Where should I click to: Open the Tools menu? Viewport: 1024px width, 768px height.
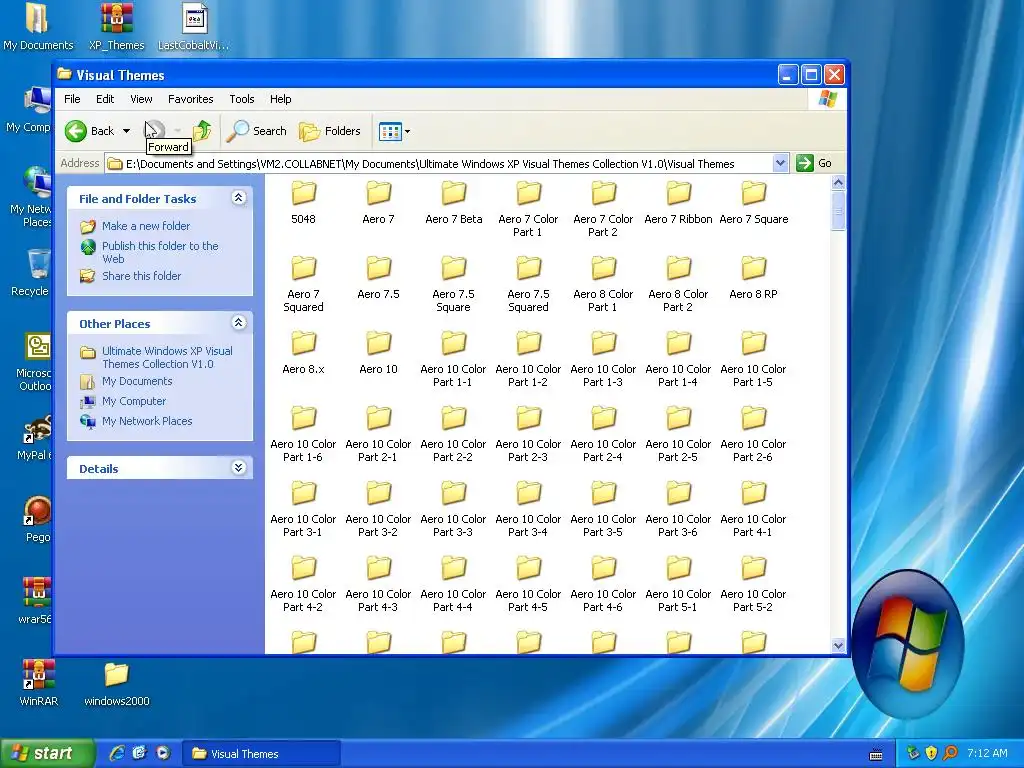[x=242, y=99]
